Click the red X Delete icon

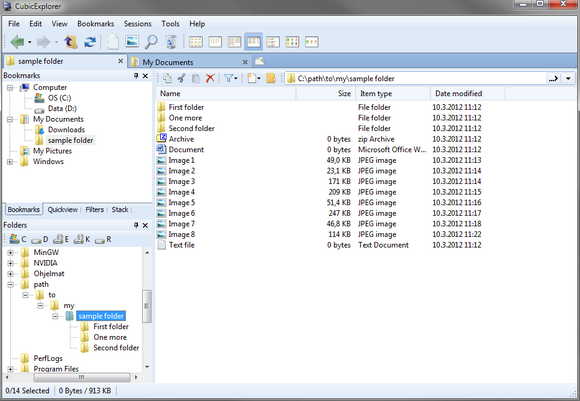(210, 78)
